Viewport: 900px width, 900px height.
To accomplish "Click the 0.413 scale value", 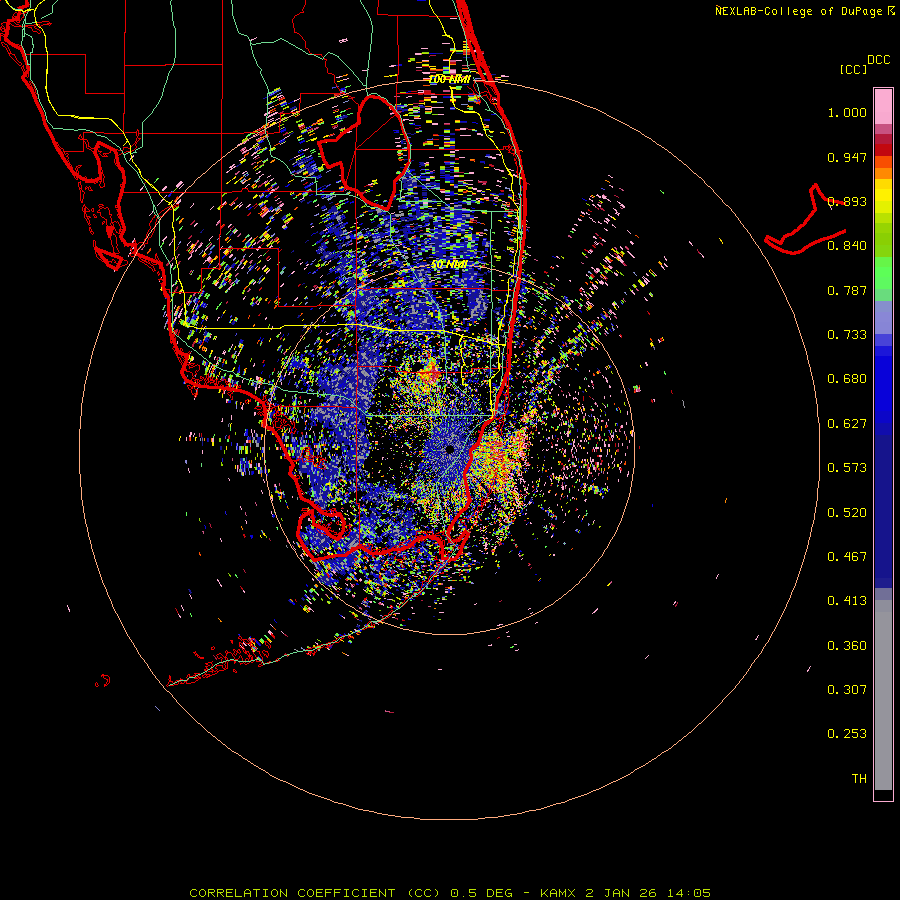I will [x=847, y=601].
